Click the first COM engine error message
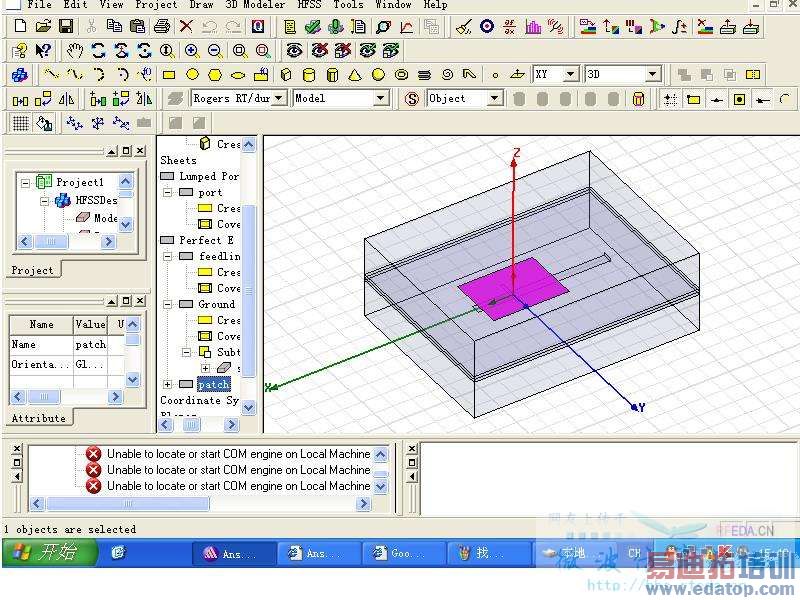Viewport: 800px width, 600px height. [238, 454]
